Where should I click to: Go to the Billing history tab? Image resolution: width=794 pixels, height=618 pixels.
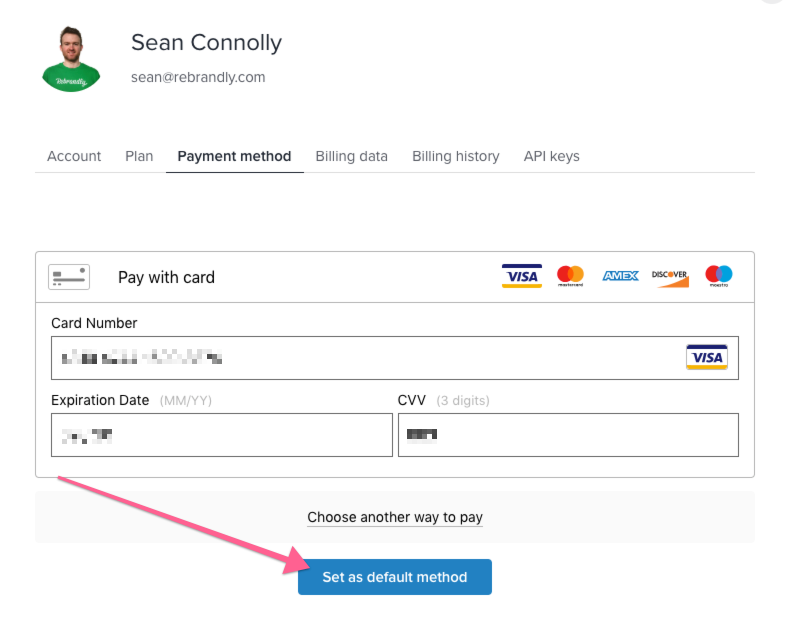pos(456,156)
